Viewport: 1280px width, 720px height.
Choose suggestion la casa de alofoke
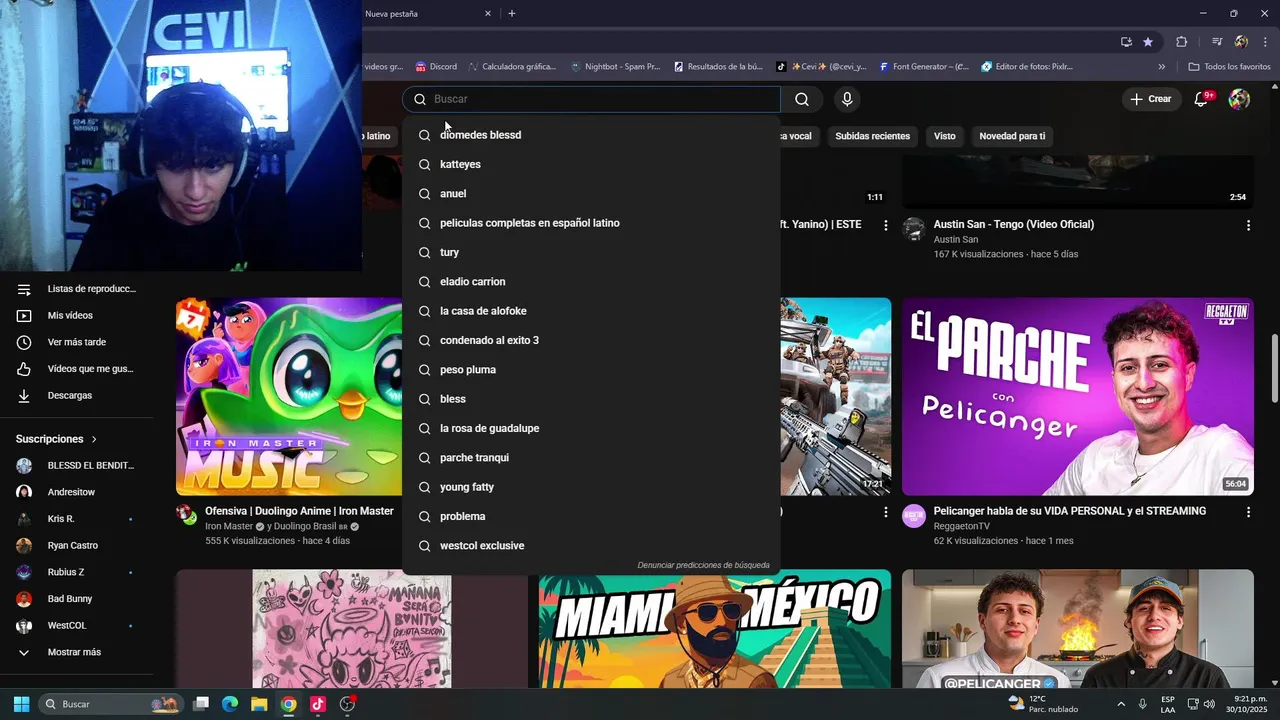[591, 311]
